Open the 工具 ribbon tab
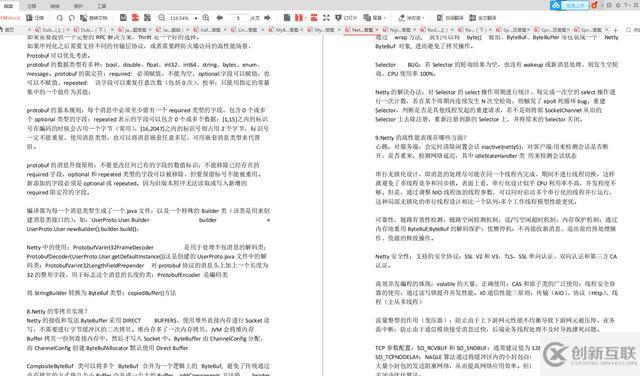The width and height of the screenshot is (640, 376). pyautogui.click(x=102, y=6)
